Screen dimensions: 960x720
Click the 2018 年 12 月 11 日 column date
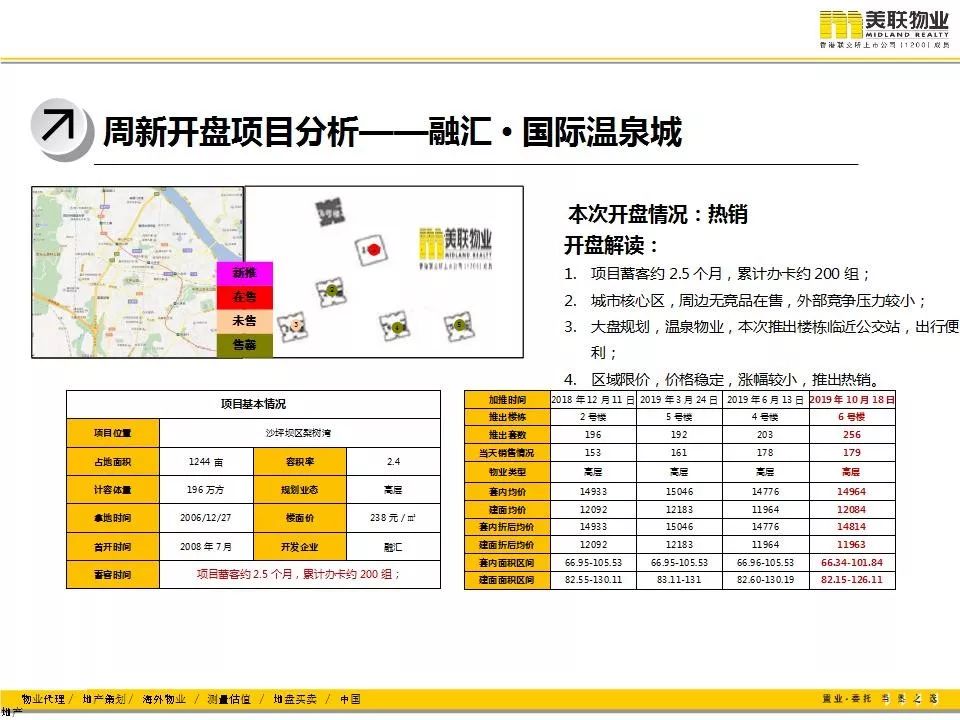click(593, 400)
